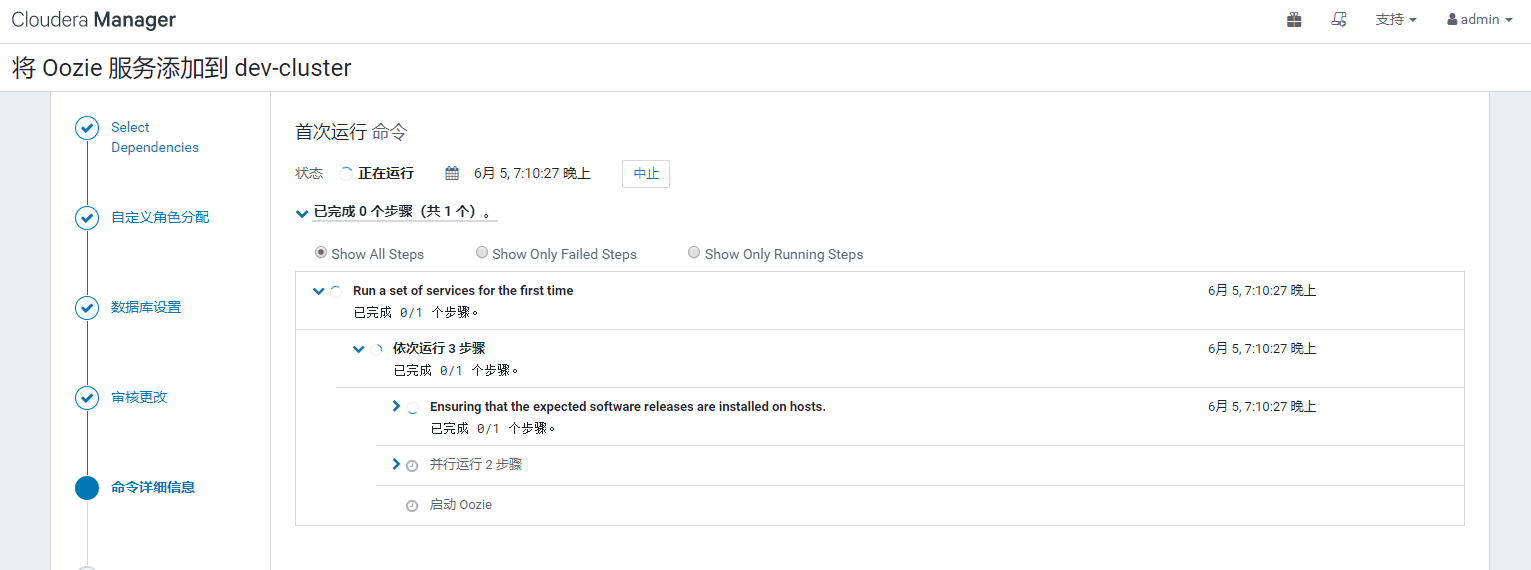The height and width of the screenshot is (570, 1531).
Task: Click the 启动 Oozie step text
Action: 461,505
